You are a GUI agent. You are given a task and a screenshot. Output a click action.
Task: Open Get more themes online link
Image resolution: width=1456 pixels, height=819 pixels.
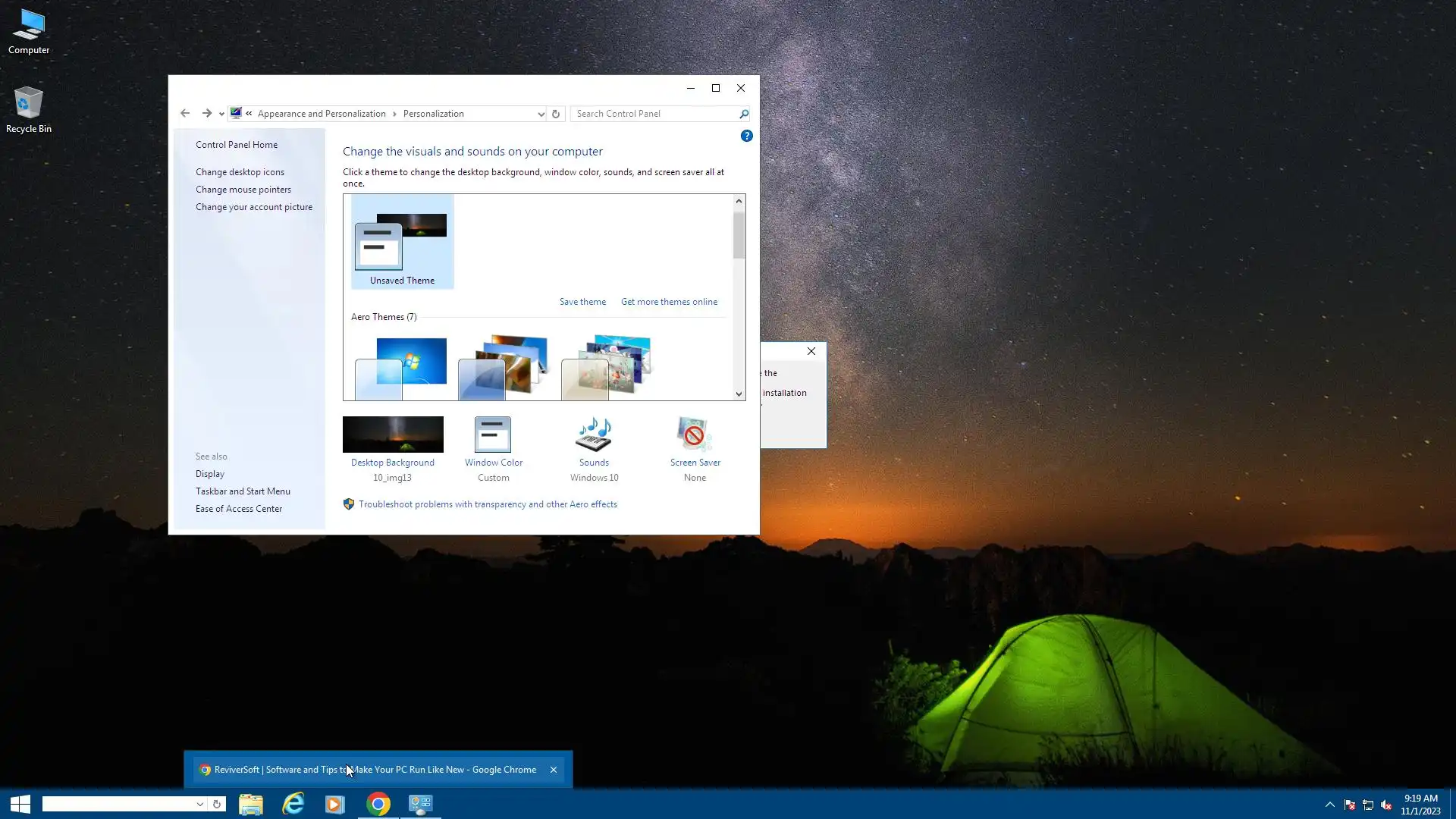(669, 302)
